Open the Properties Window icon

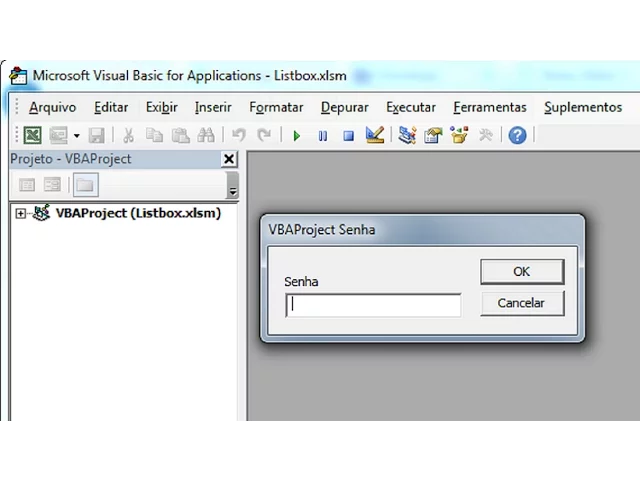point(433,135)
